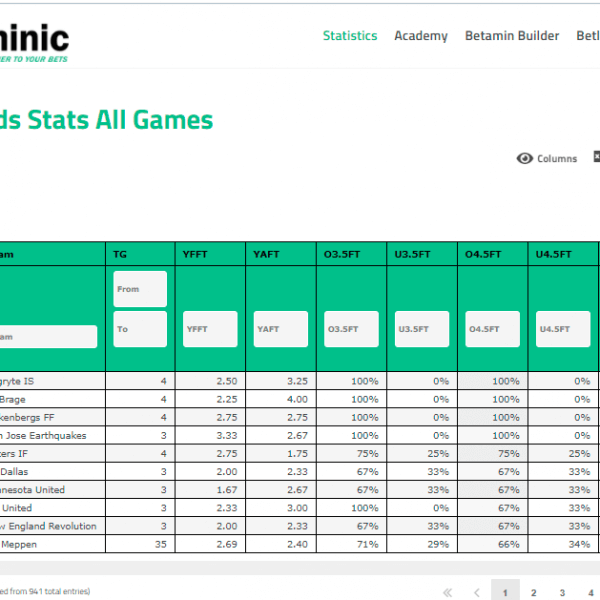Focus the U3.5FT filter input
This screenshot has width=600, height=600.
[422, 329]
